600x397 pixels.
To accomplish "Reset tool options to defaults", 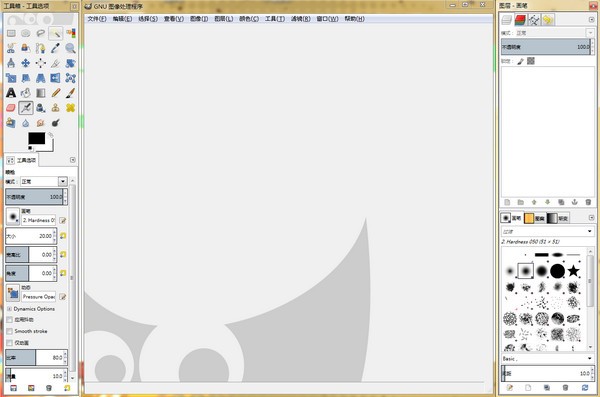I will pos(67,388).
